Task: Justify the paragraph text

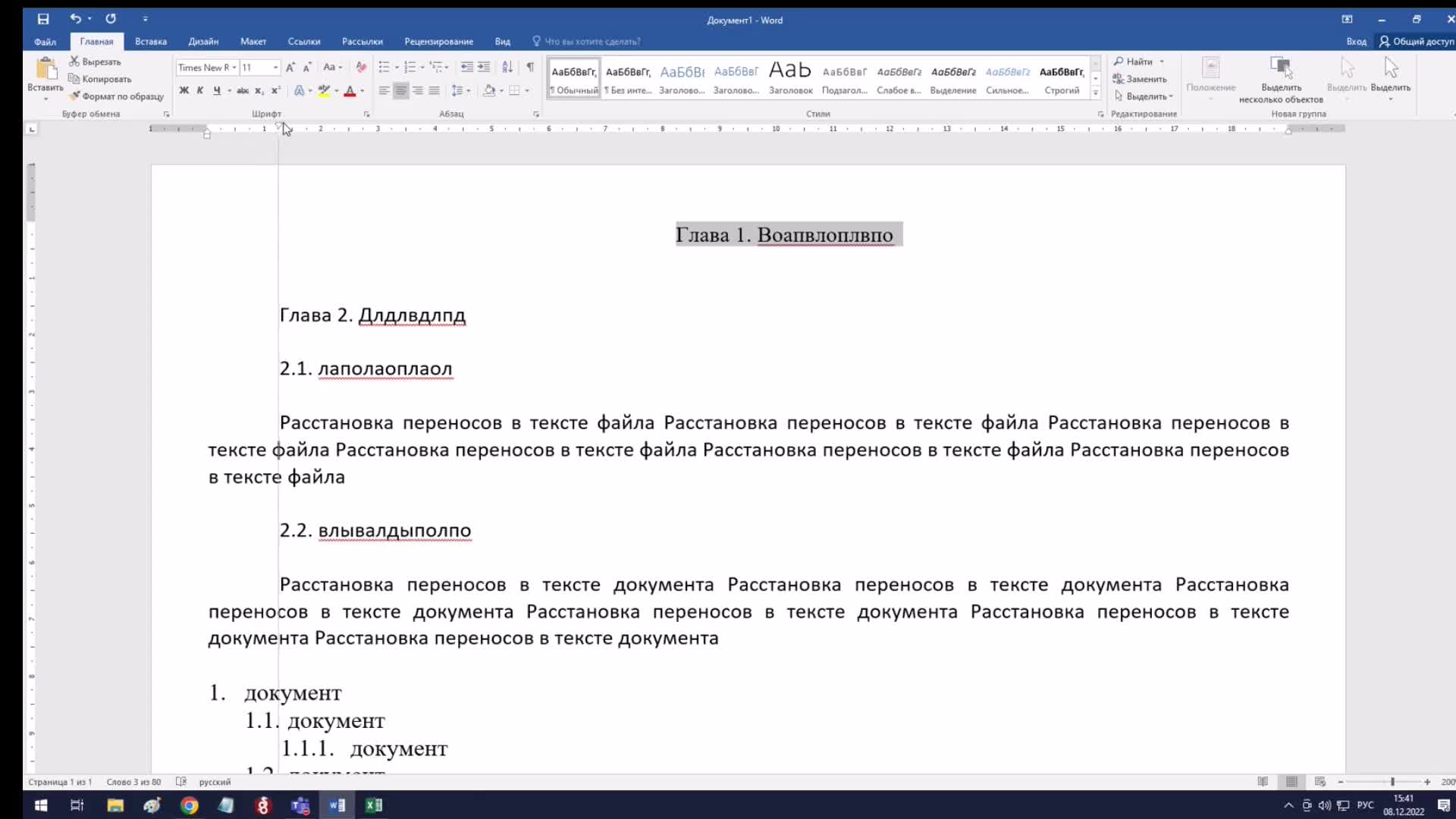Action: coord(434,90)
